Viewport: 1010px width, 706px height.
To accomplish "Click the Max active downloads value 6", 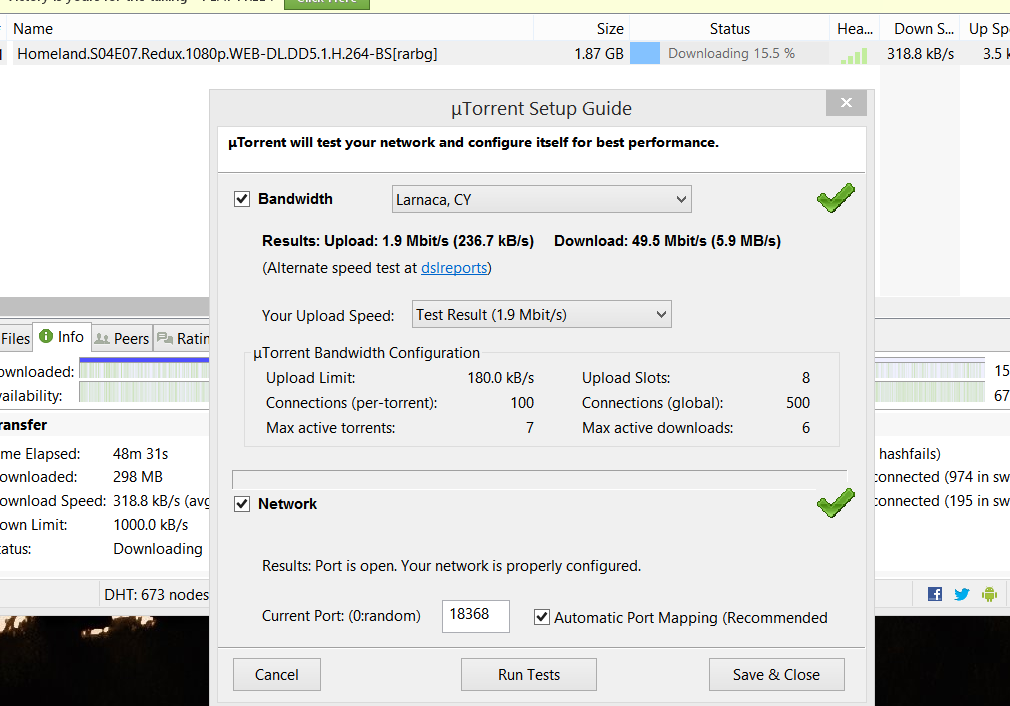I will [x=806, y=428].
